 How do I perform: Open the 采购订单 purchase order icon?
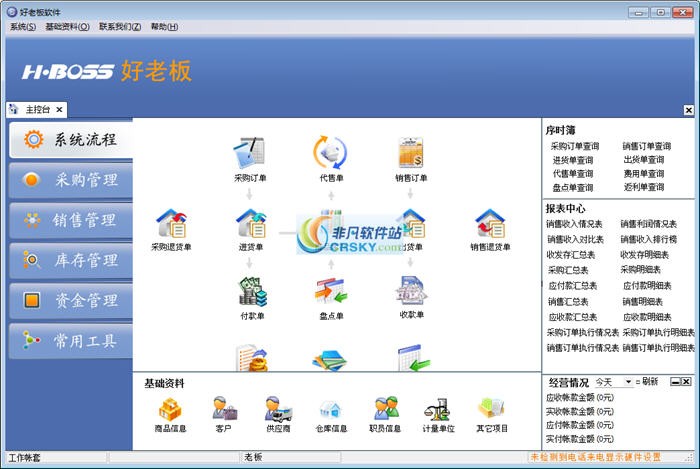pos(250,153)
